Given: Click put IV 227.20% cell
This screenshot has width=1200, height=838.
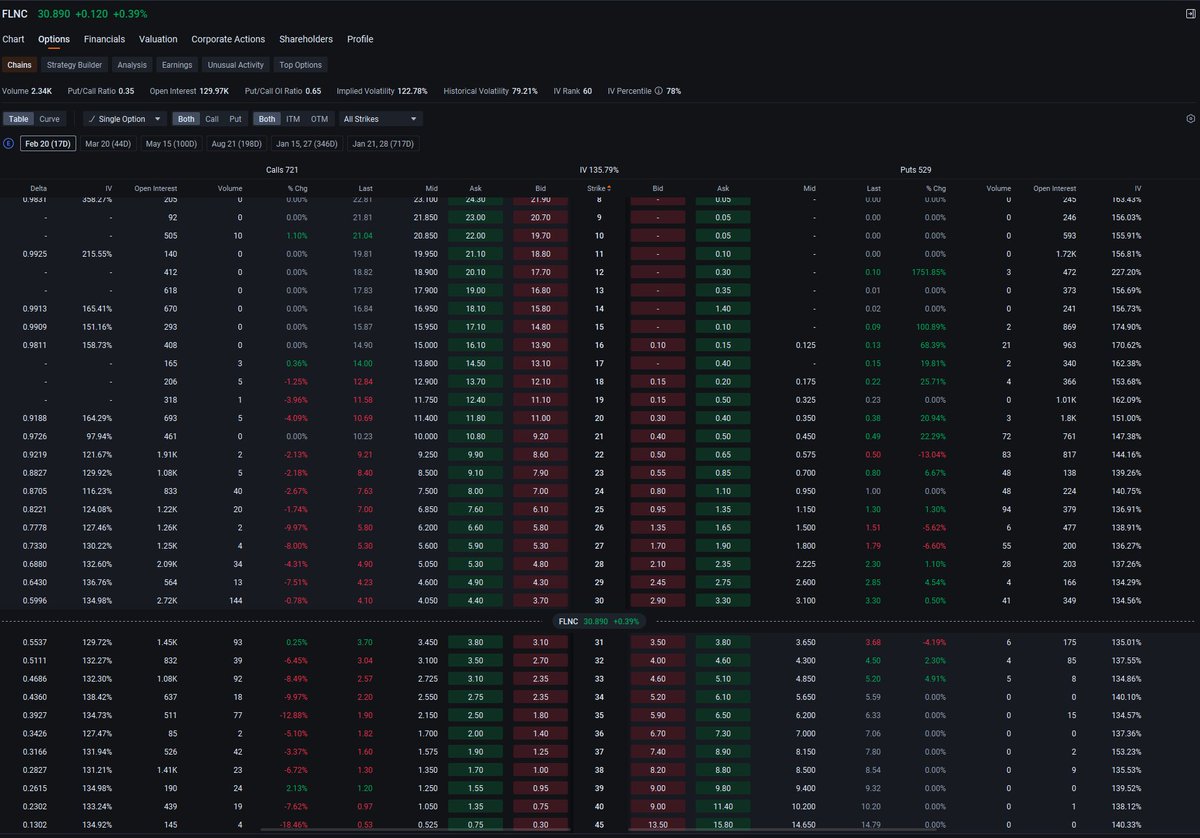Looking at the screenshot, I should 1125,271.
